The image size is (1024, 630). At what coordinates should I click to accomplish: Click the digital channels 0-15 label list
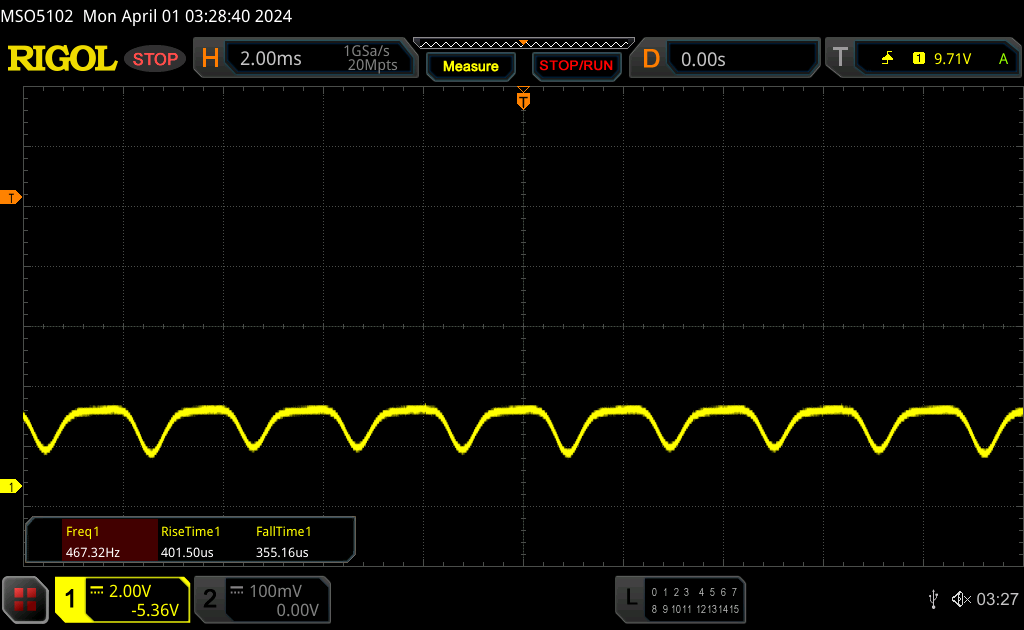695,601
